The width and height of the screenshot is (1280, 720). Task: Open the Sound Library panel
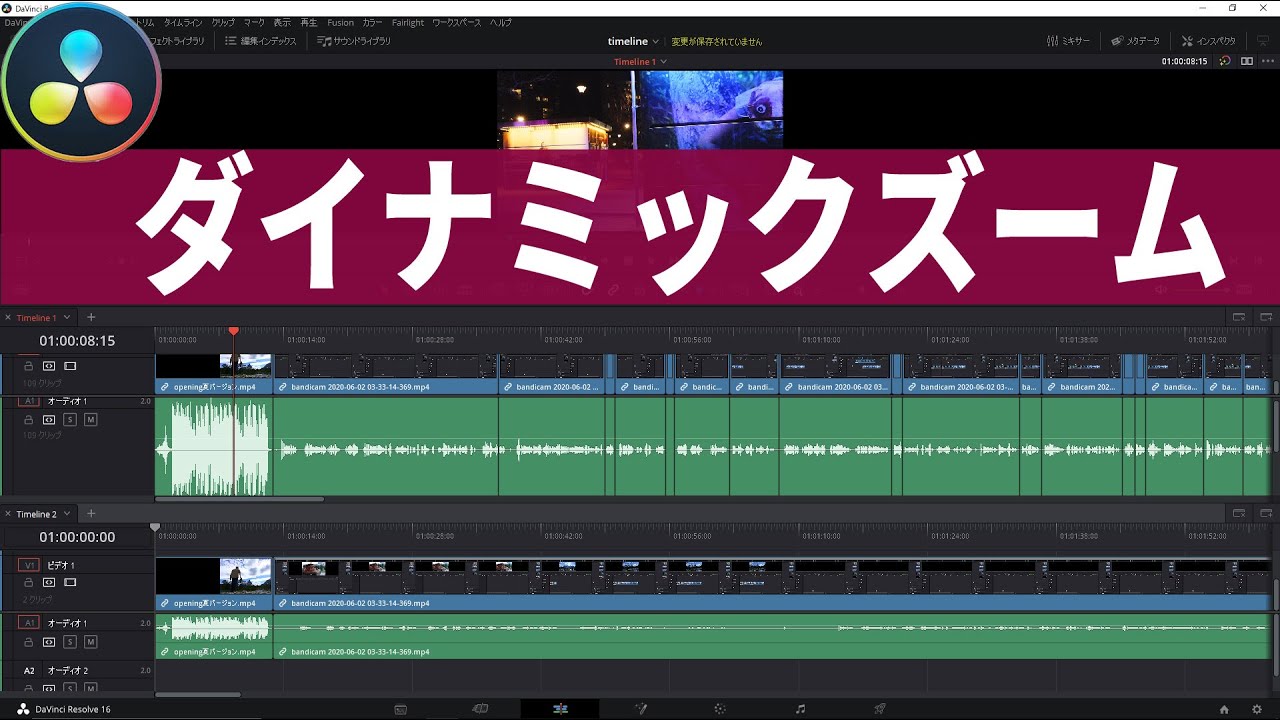[354, 41]
